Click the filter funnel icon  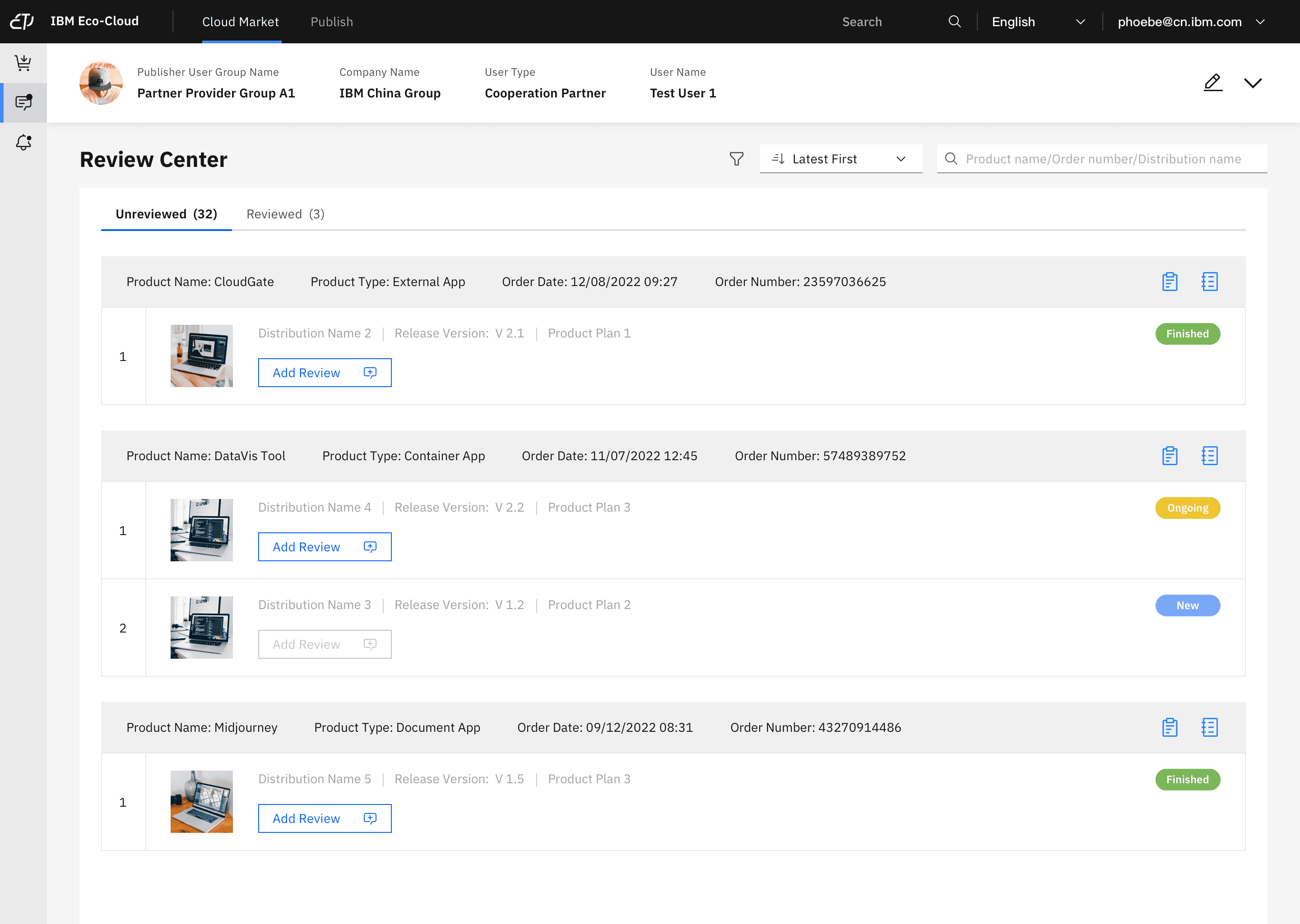coord(736,159)
